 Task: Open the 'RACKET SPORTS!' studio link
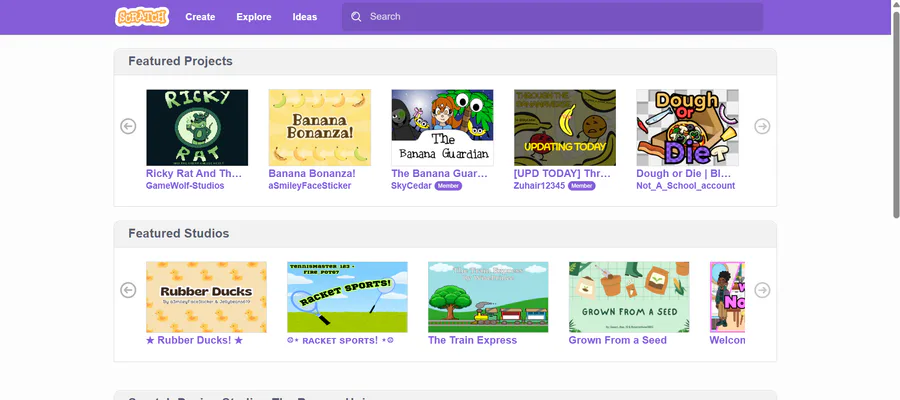pyautogui.click(x=340, y=341)
